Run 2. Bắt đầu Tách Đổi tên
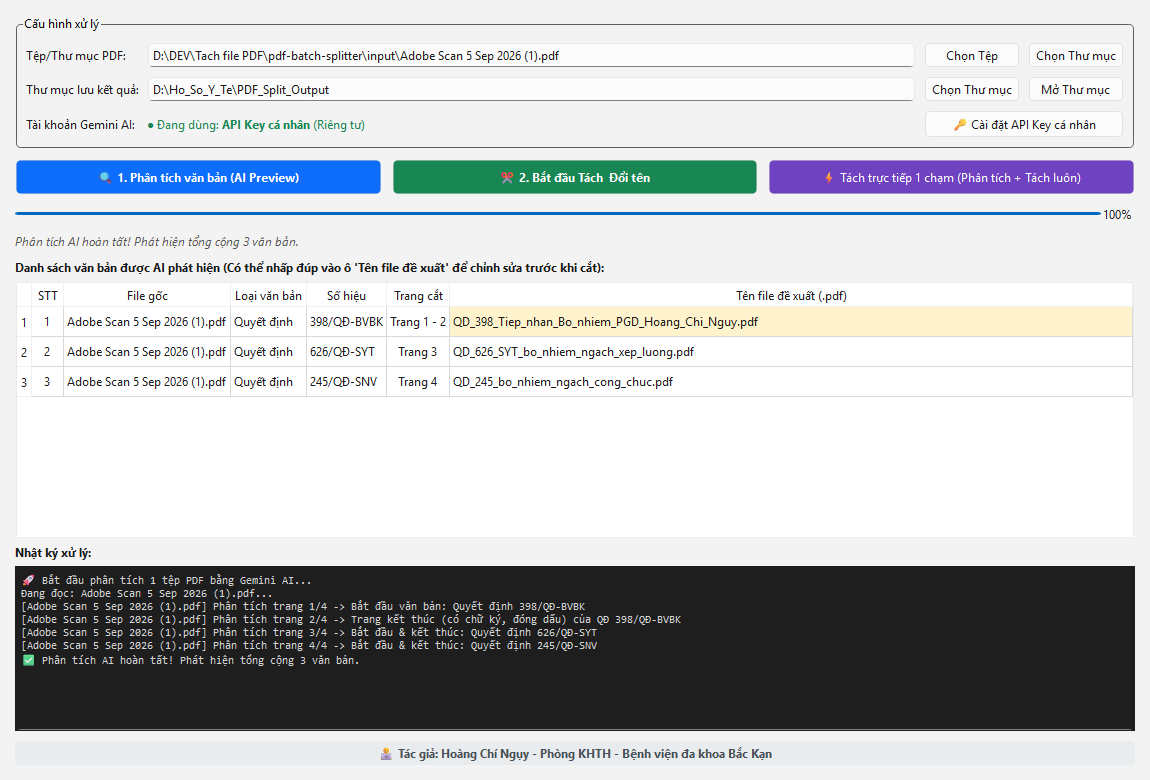 click(575, 177)
